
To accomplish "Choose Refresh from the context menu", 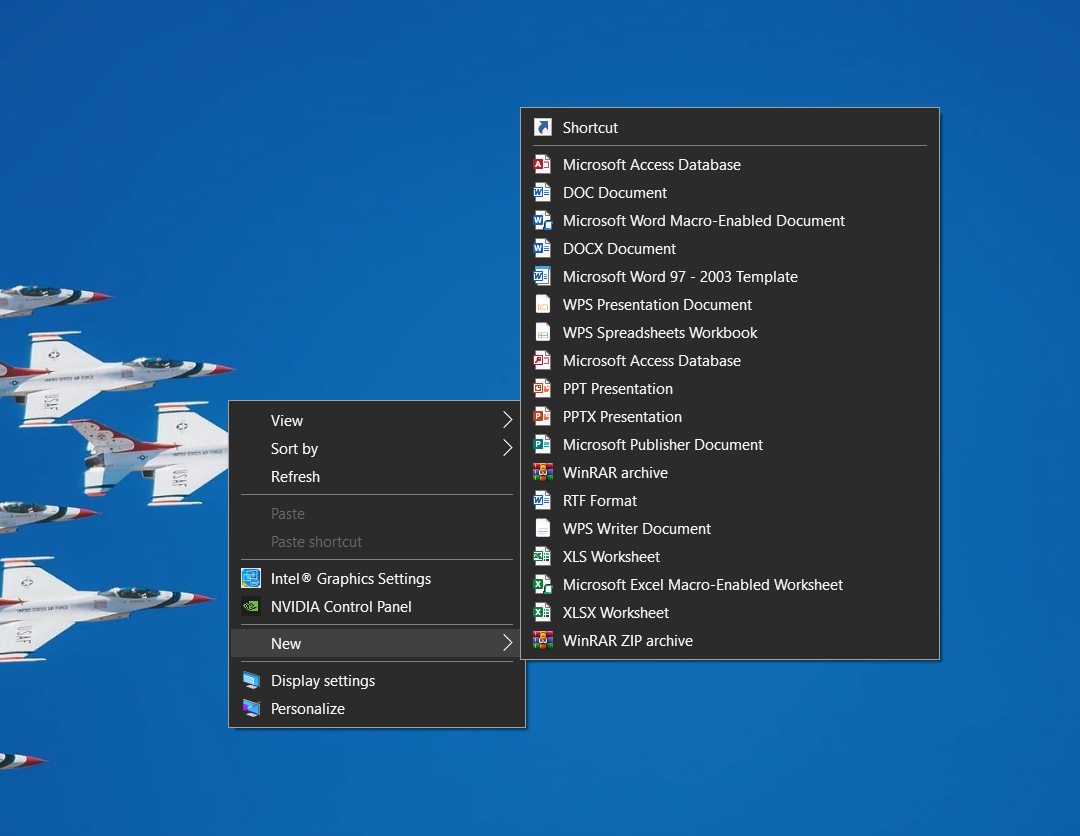I will (x=377, y=477).
